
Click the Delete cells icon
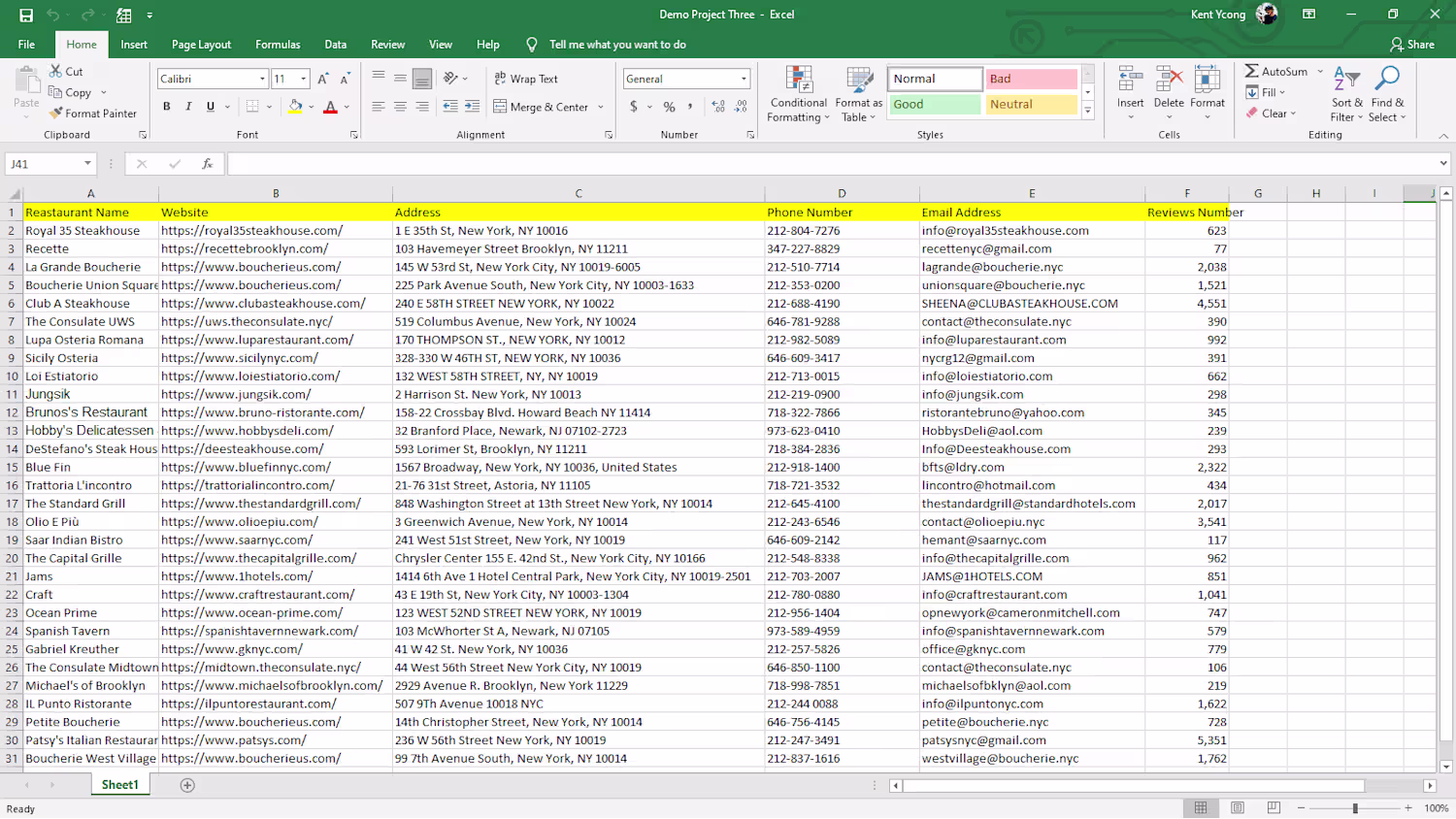coord(1169,80)
